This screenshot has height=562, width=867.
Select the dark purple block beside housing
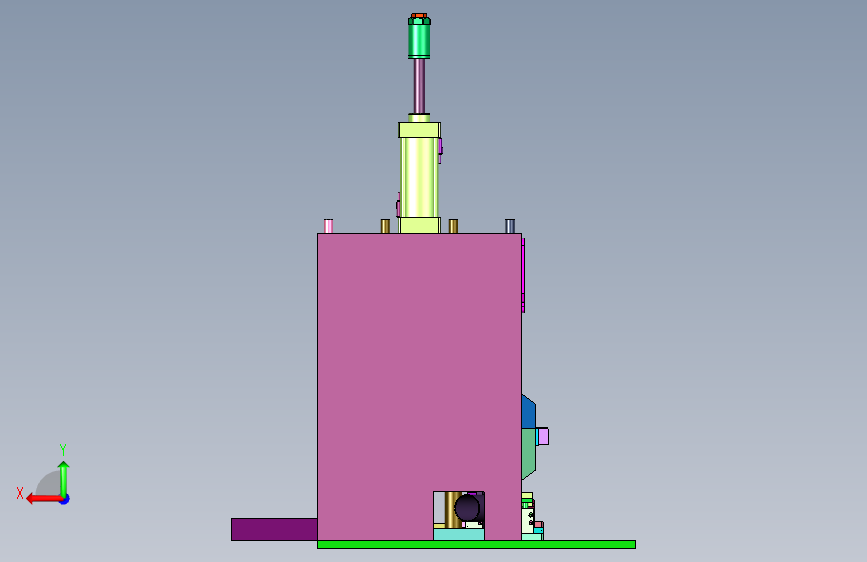tap(274, 529)
